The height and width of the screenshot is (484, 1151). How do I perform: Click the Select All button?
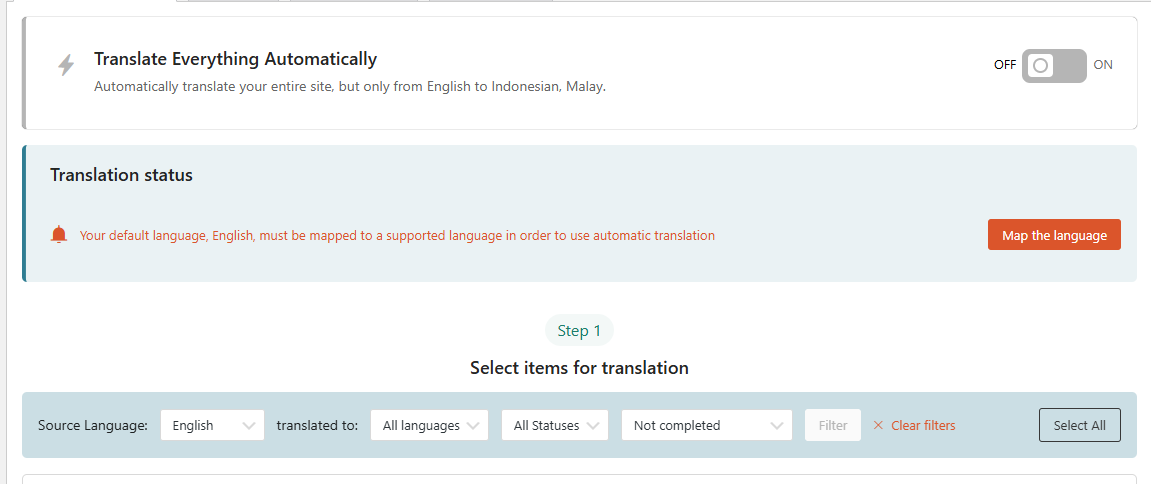pos(1080,425)
